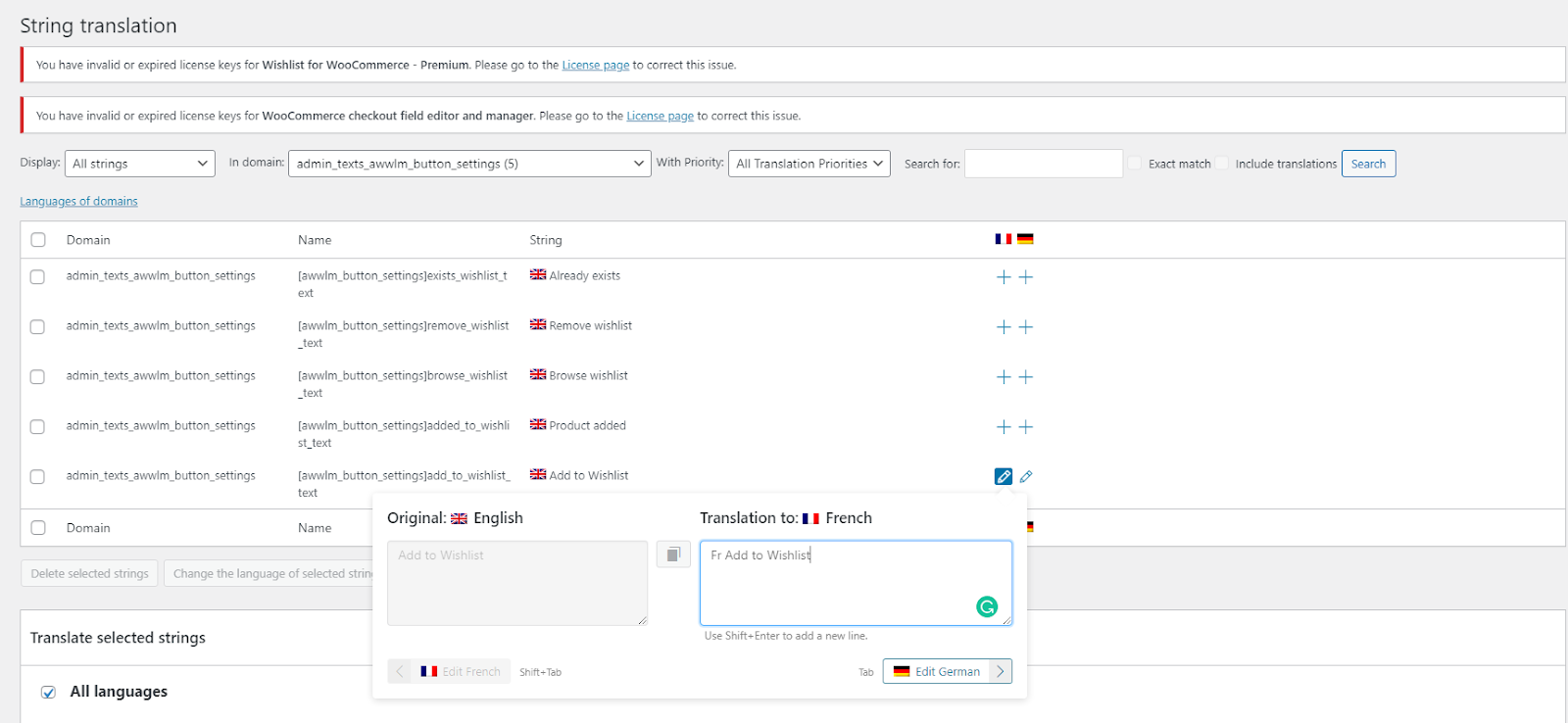Click Product added string text
Viewport: 1568px width, 723px height.
(588, 425)
